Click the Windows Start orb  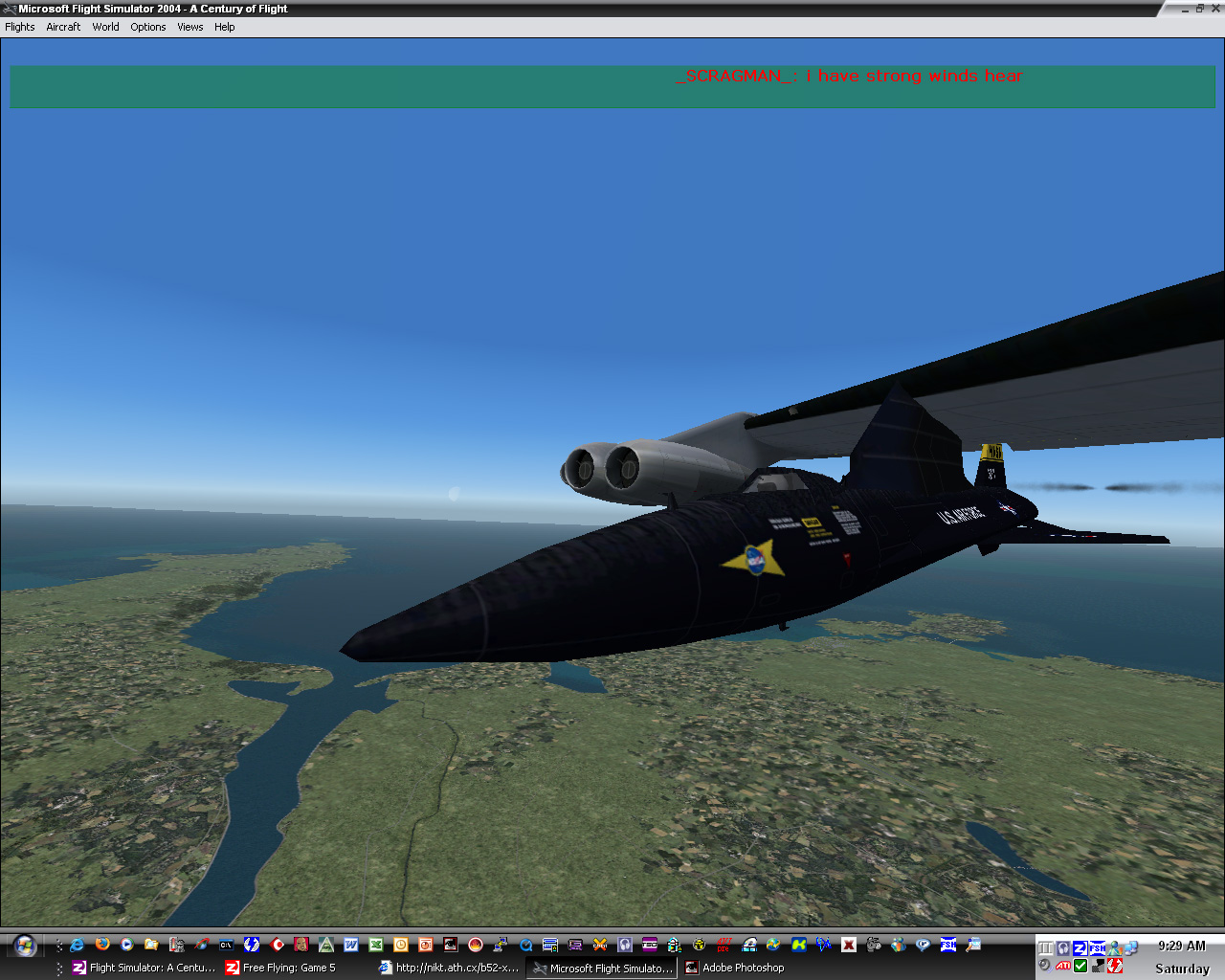pyautogui.click(x=24, y=946)
